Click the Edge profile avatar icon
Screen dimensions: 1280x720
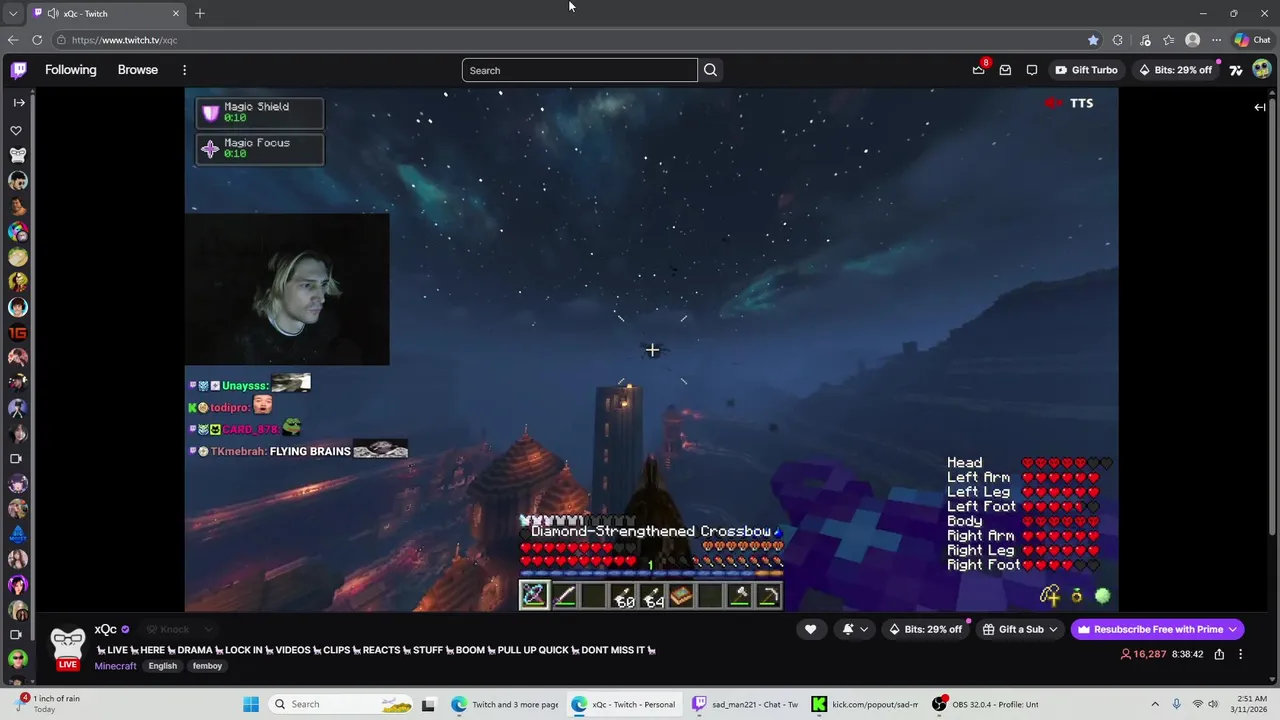[1192, 40]
